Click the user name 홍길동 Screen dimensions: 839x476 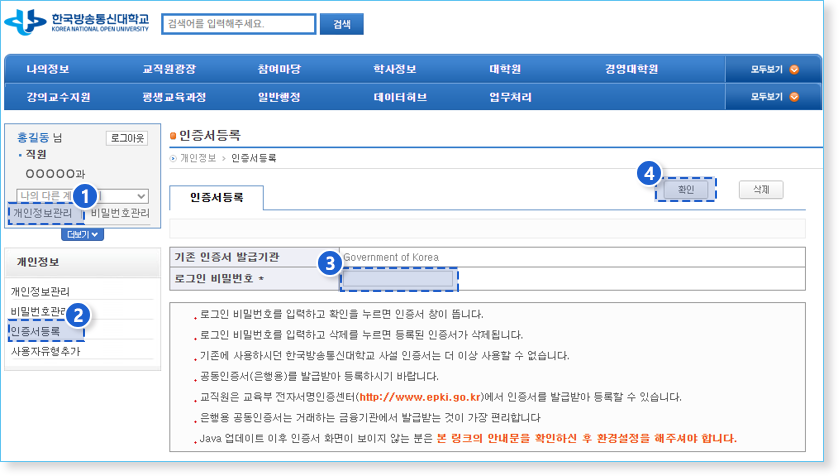click(33, 137)
